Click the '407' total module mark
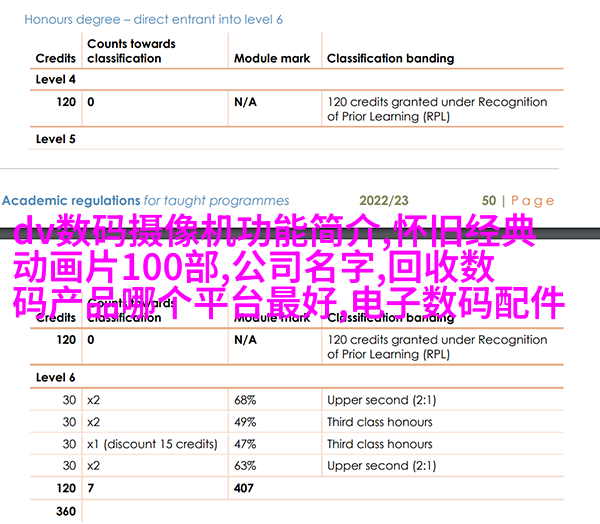Viewport: 600px width, 524px height. 244,488
